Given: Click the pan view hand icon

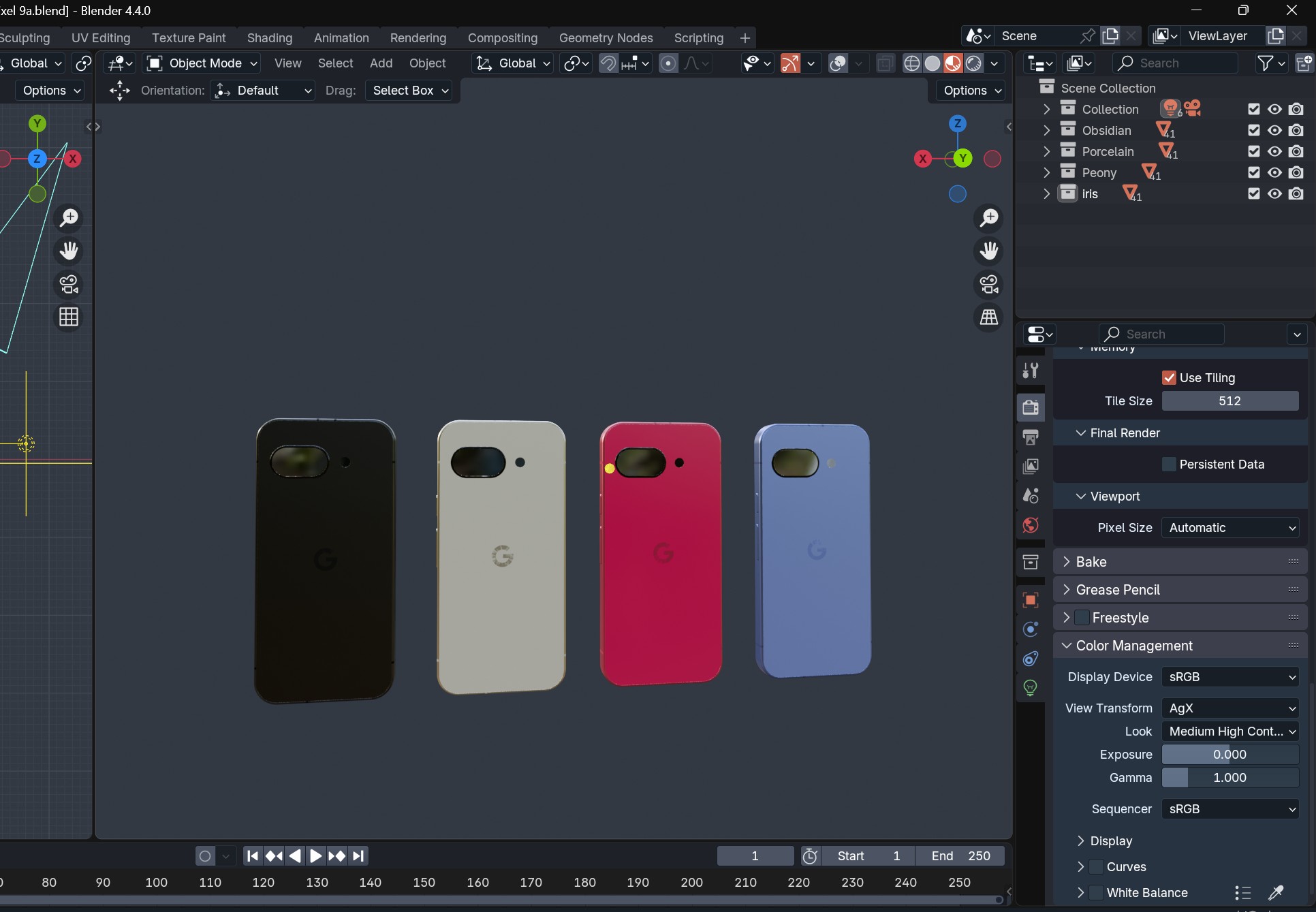Looking at the screenshot, I should (989, 251).
